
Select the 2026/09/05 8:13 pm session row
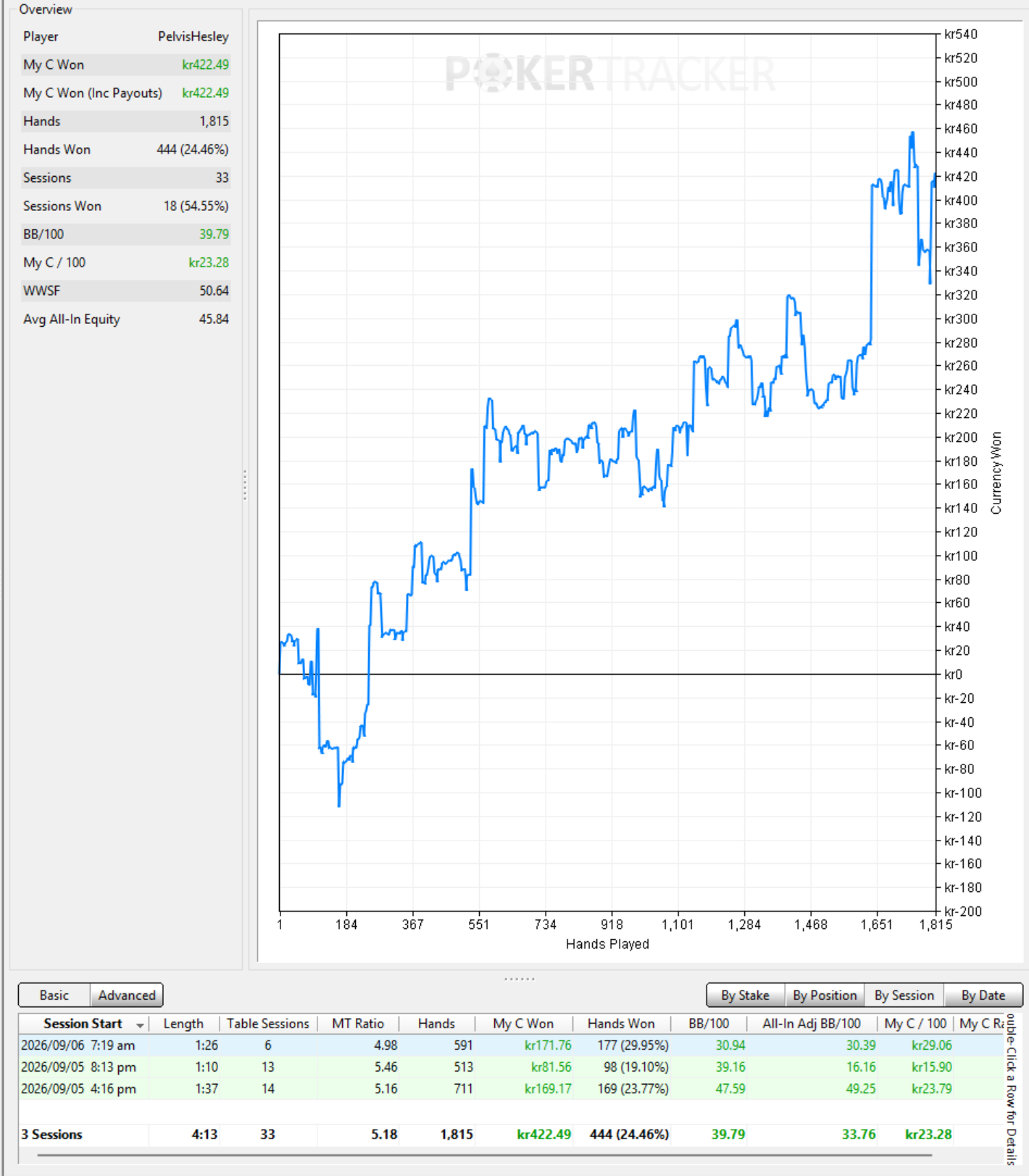(511, 1067)
